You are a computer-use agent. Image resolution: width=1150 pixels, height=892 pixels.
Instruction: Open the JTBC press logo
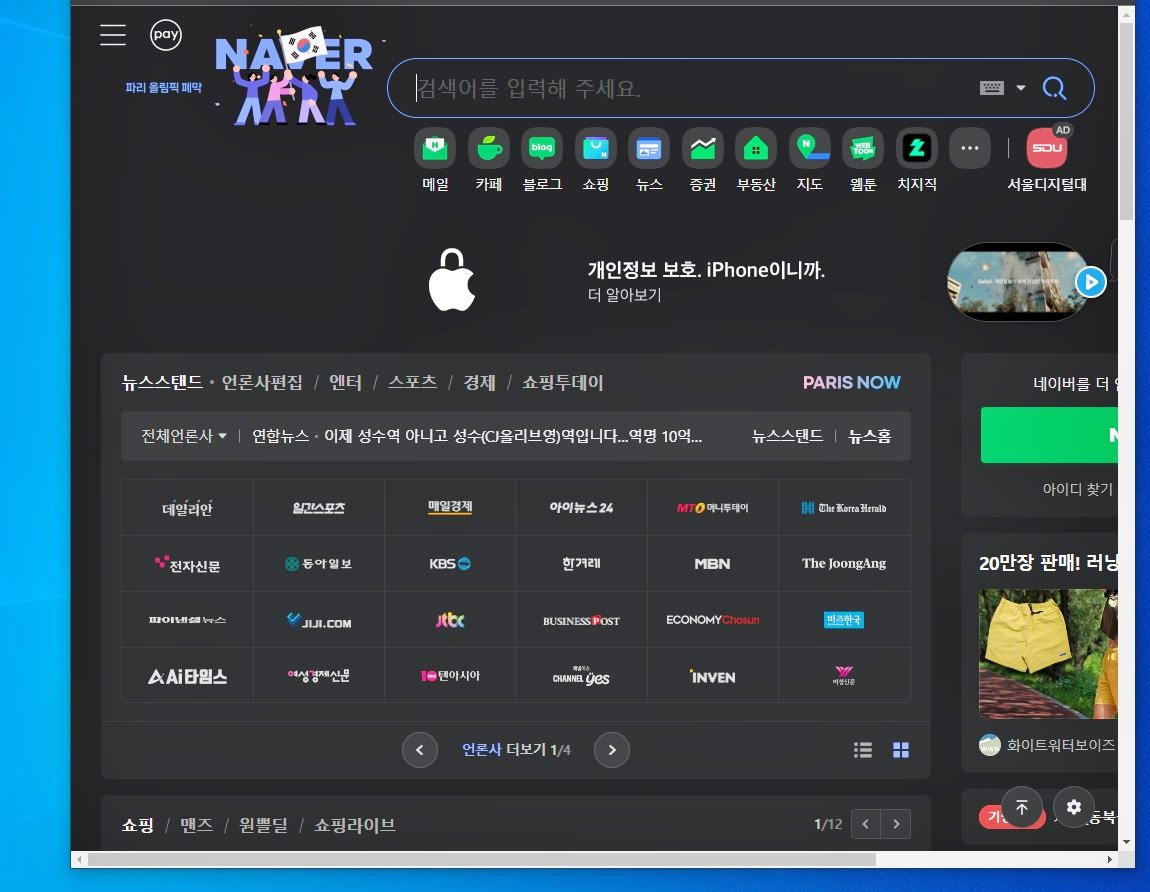click(450, 620)
